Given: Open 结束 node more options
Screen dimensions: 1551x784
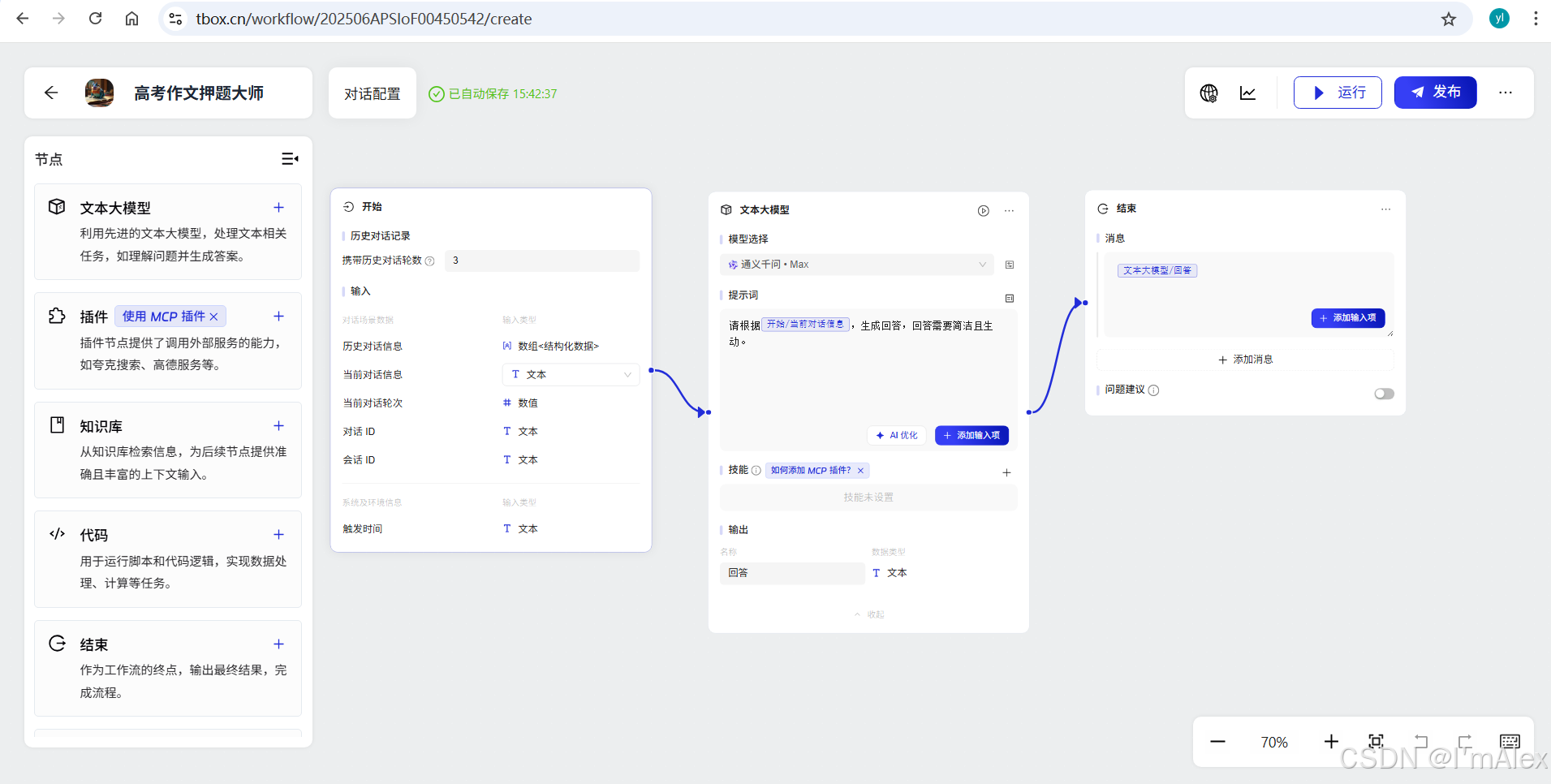Looking at the screenshot, I should 1385,209.
